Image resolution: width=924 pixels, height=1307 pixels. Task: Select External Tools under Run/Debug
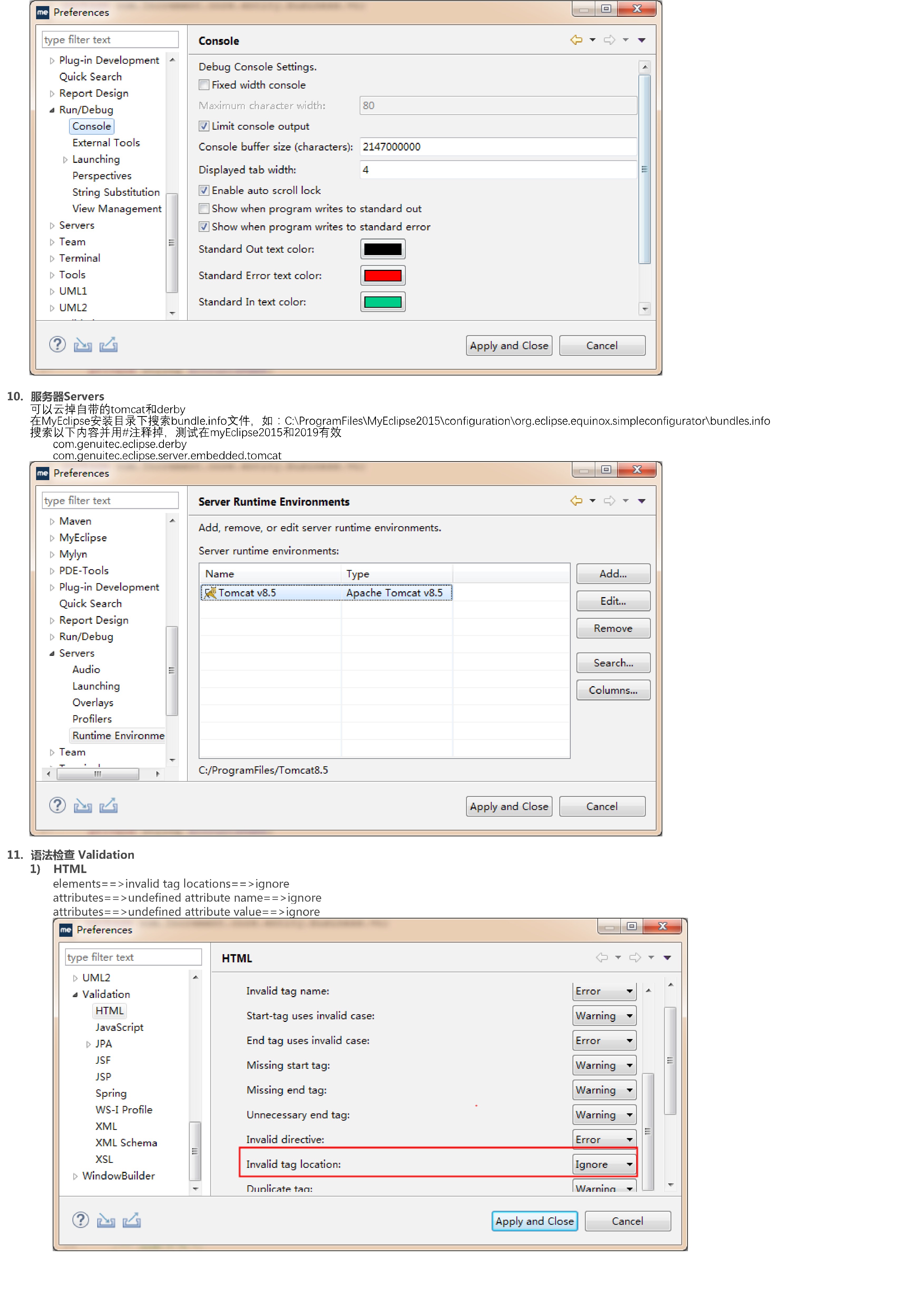pyautogui.click(x=106, y=142)
